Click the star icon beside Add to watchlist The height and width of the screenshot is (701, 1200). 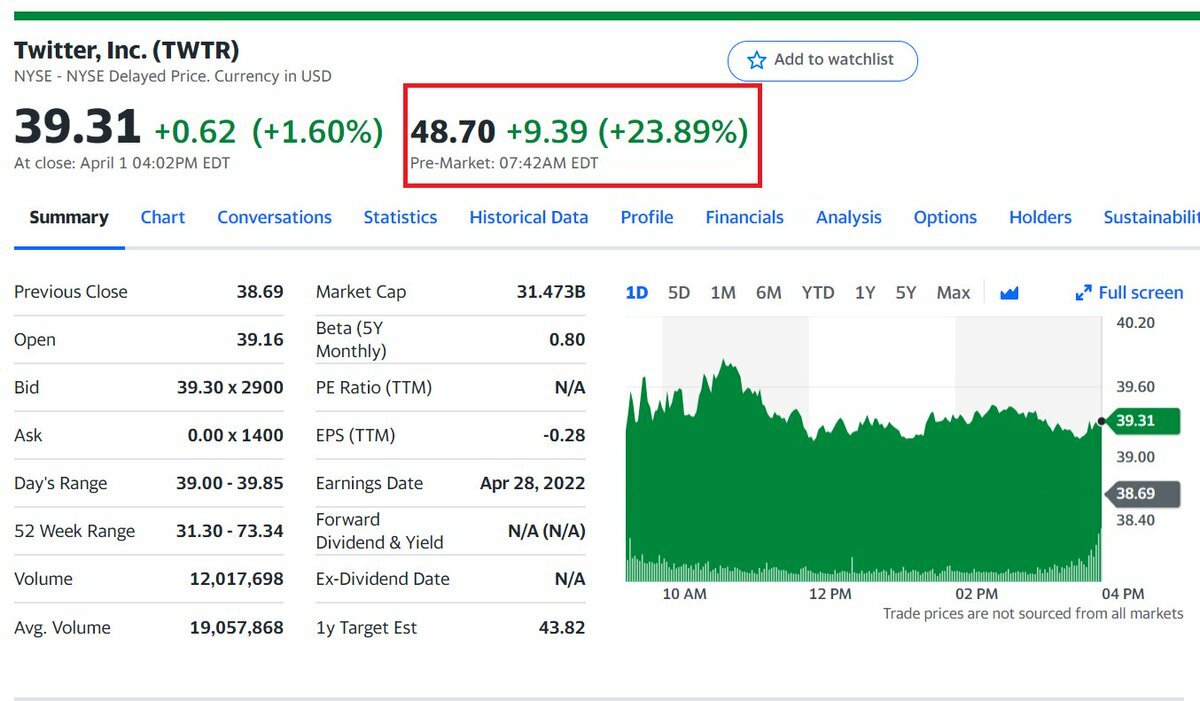[x=756, y=60]
